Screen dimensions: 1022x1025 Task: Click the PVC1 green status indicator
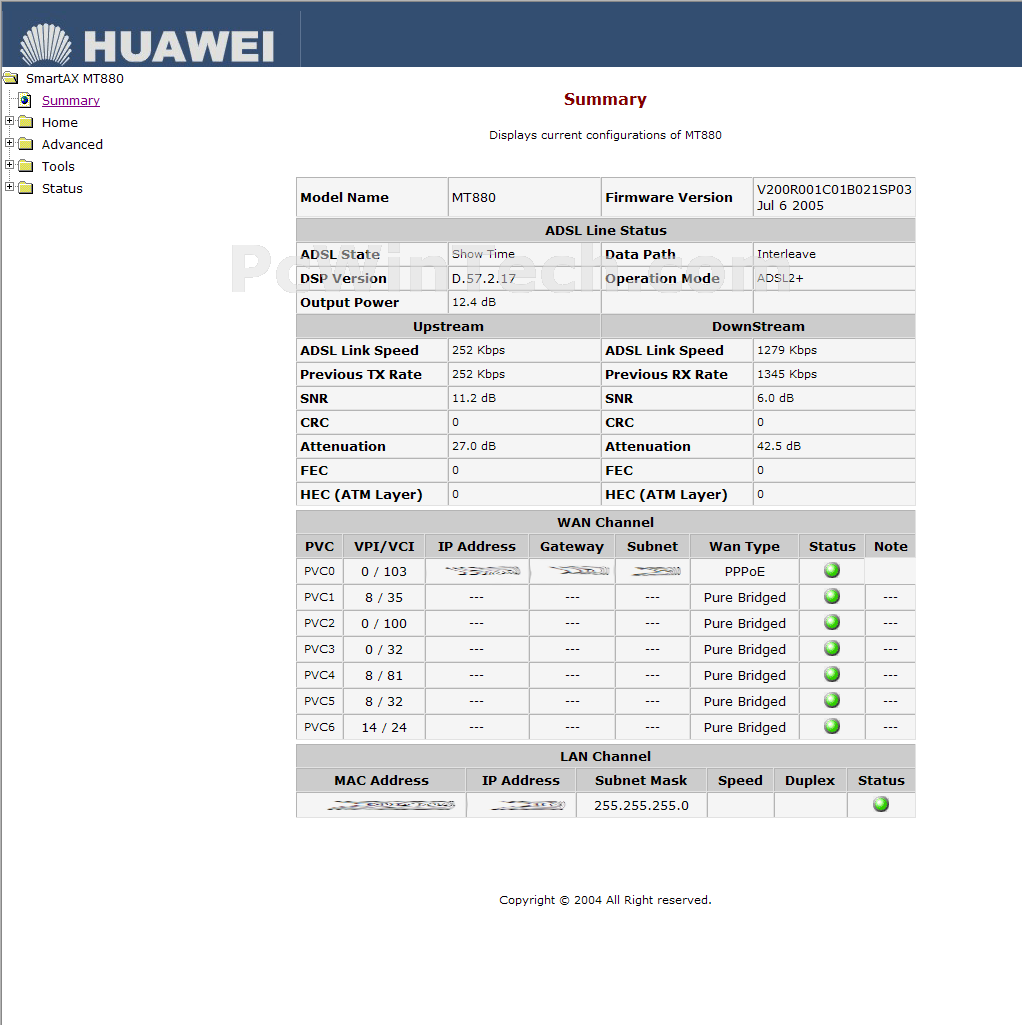(832, 596)
